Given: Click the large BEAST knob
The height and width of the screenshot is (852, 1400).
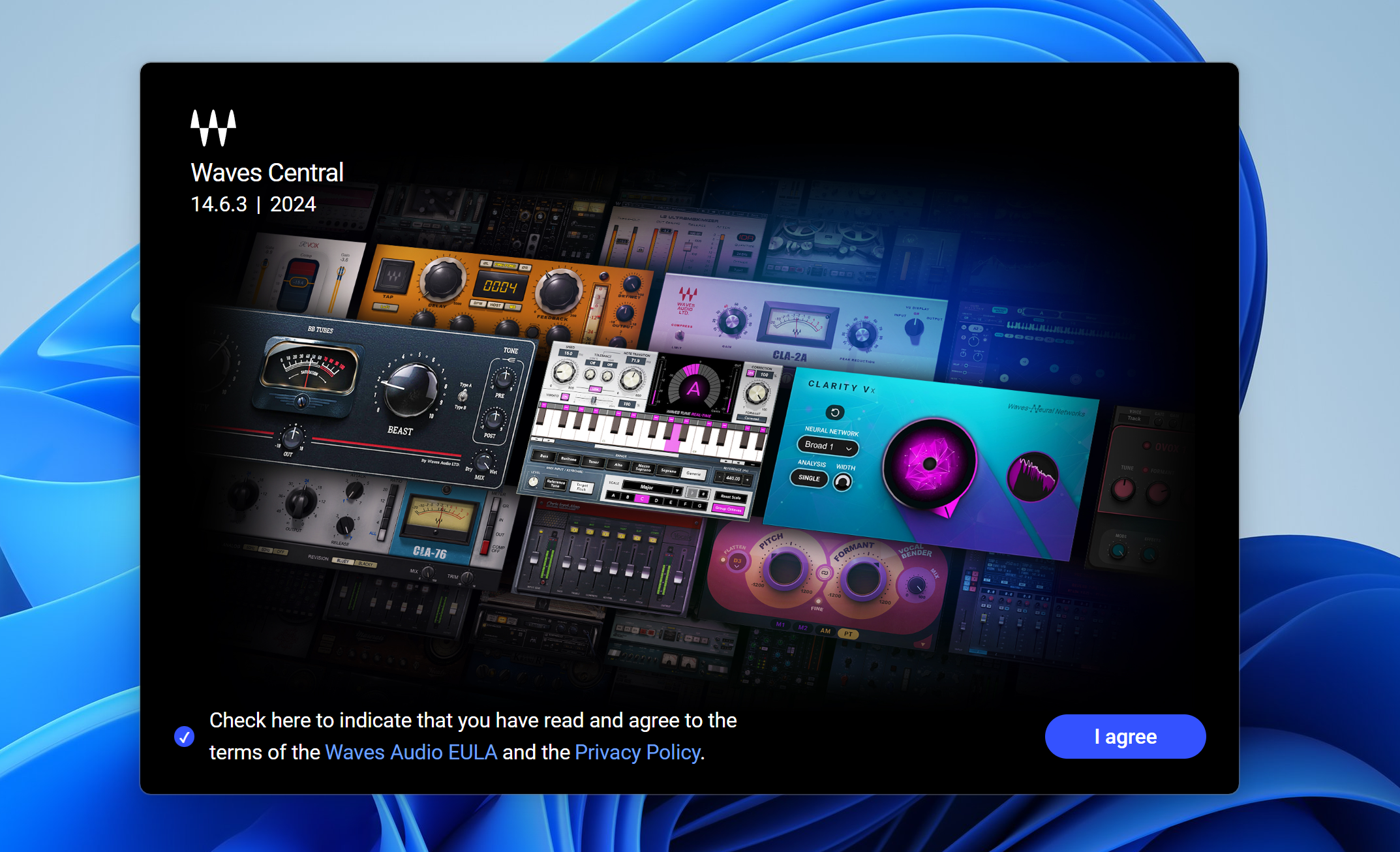Looking at the screenshot, I should (410, 390).
